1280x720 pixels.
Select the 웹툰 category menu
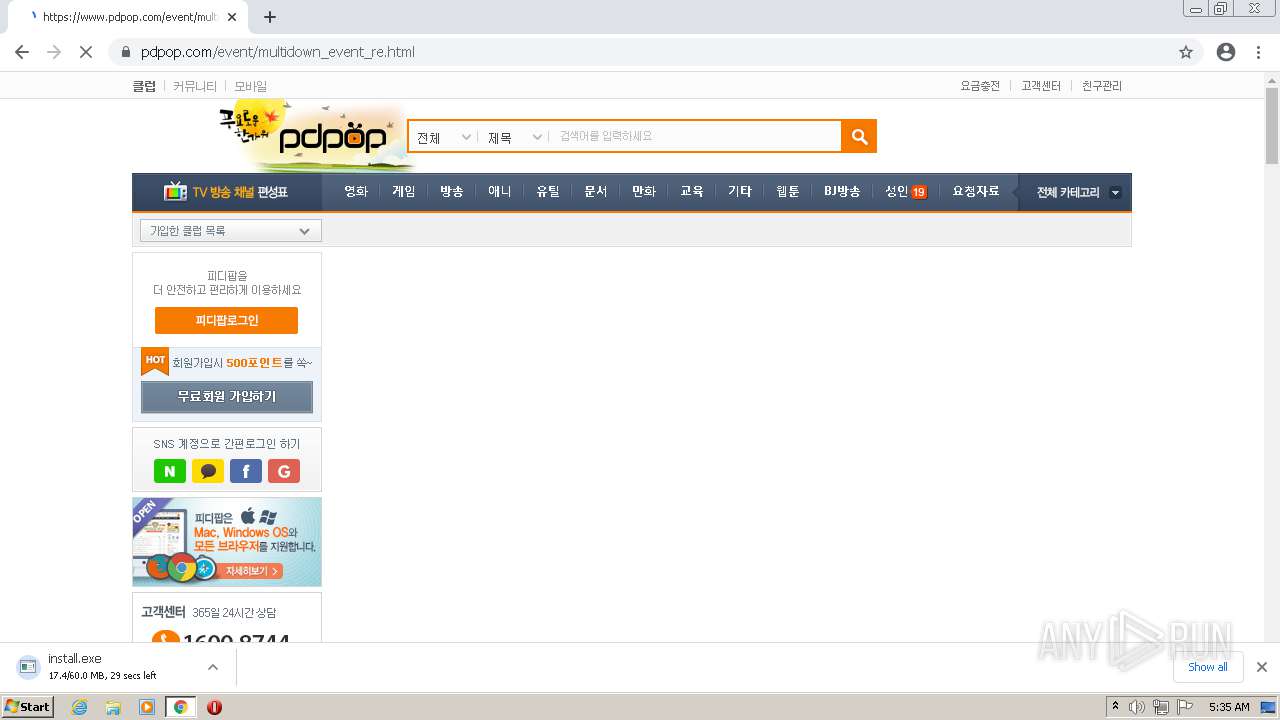click(x=788, y=191)
